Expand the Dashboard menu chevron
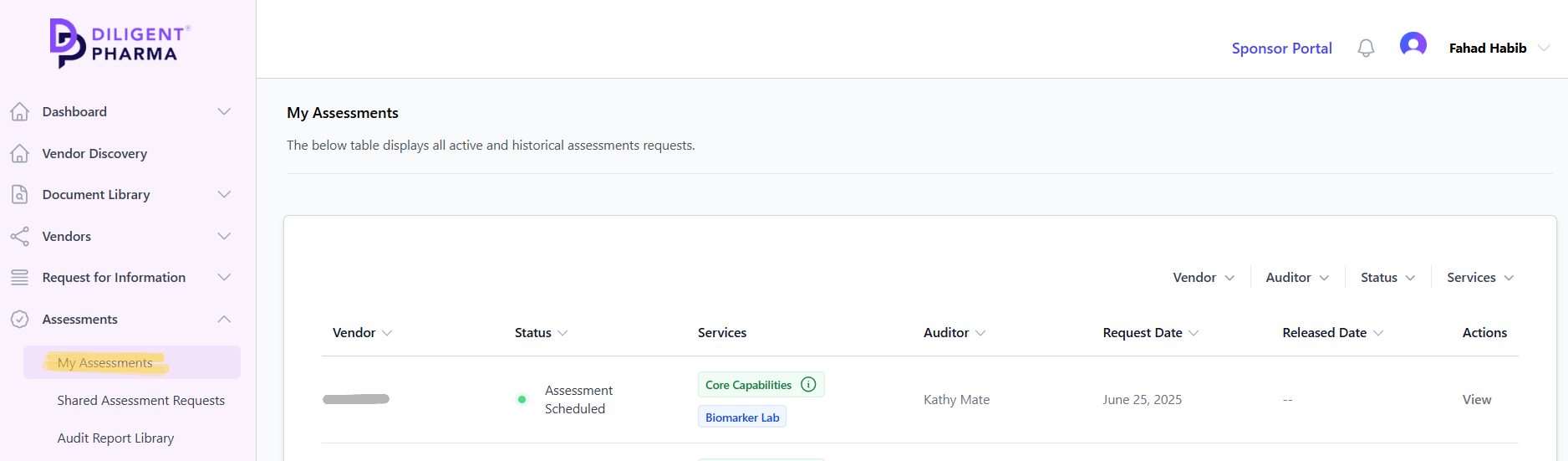This screenshot has height=461, width=1568. pyautogui.click(x=224, y=111)
